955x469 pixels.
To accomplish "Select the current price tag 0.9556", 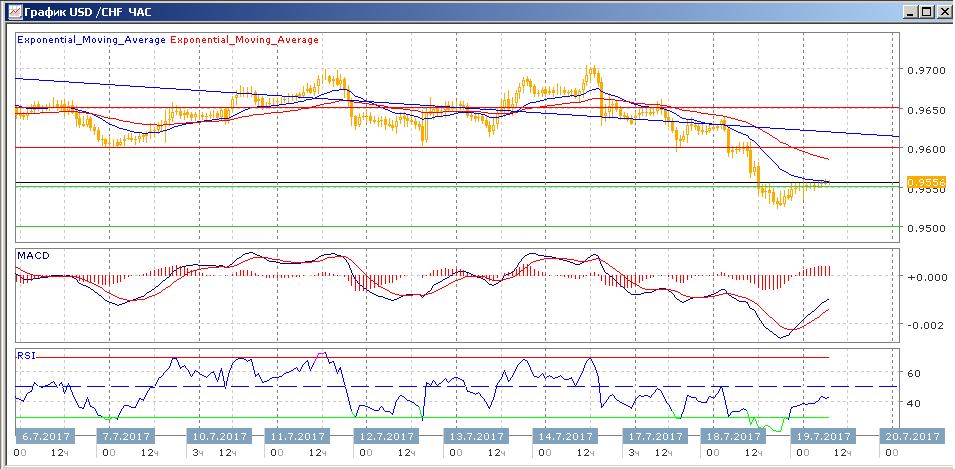I will 920,183.
